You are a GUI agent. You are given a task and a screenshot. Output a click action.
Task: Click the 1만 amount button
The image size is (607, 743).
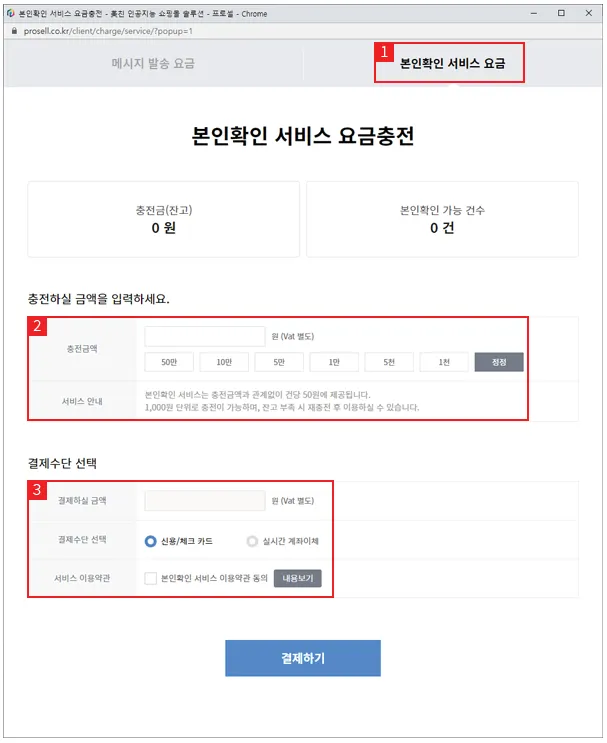pos(334,362)
